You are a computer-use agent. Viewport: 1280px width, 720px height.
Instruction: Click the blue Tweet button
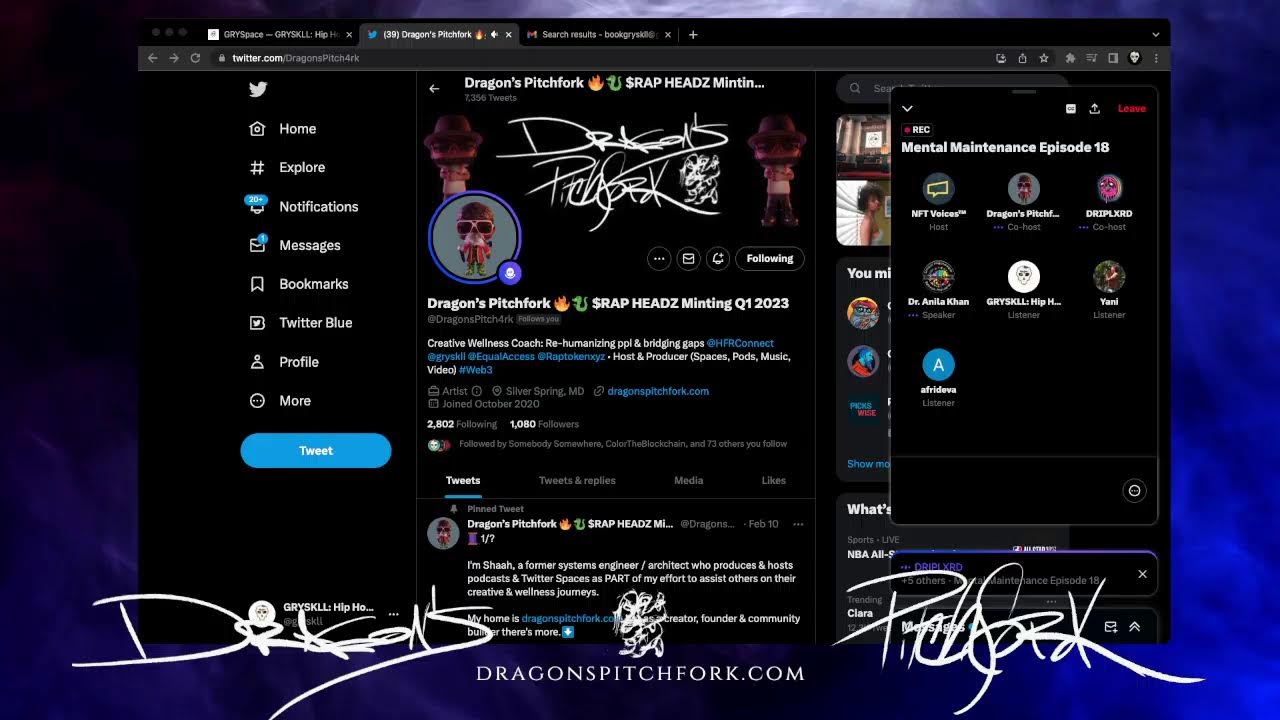[316, 450]
